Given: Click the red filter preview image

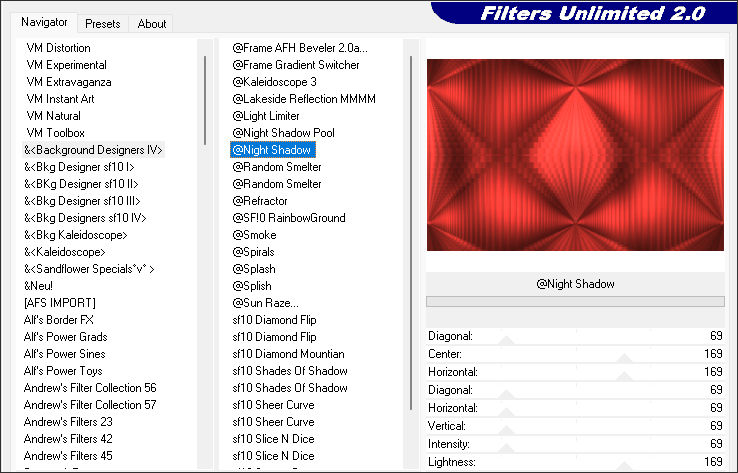Looking at the screenshot, I should click(574, 155).
